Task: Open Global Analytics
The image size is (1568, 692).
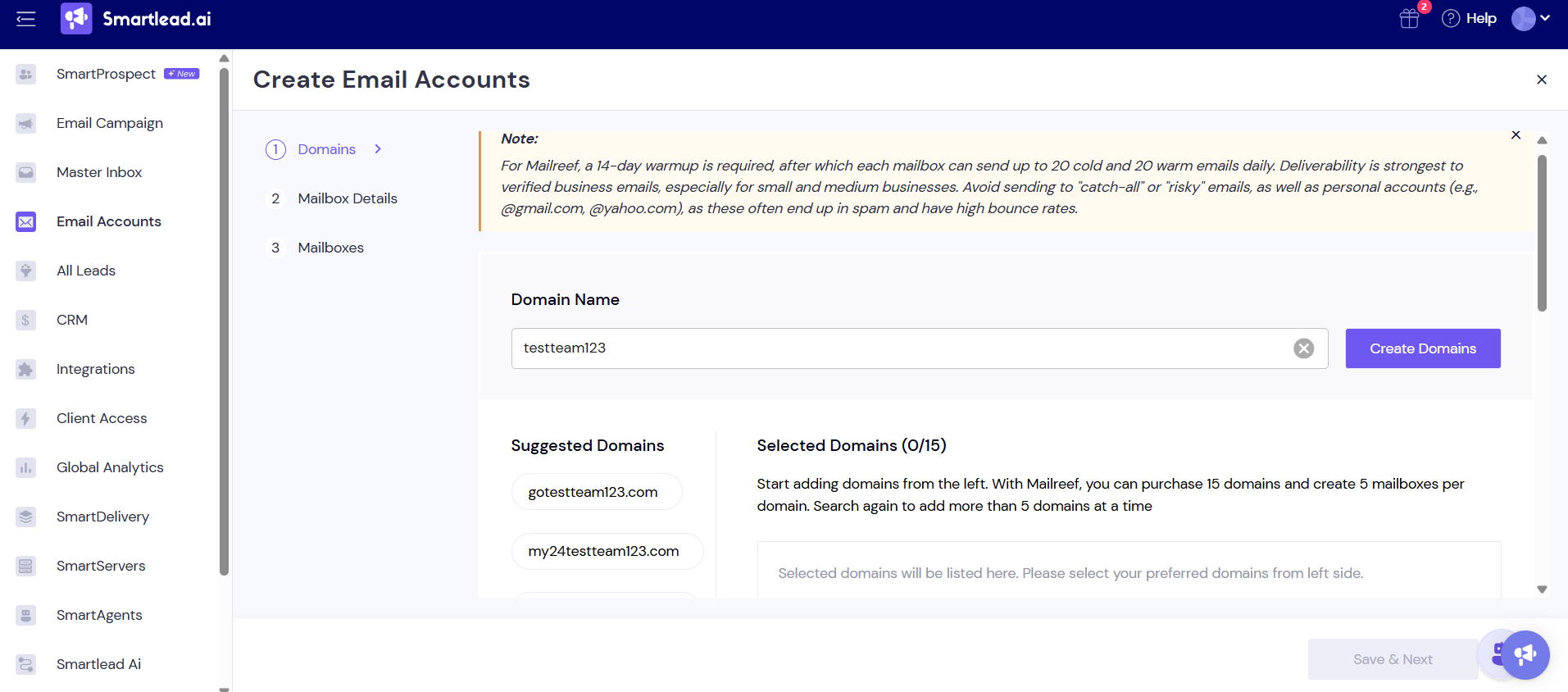Action: 110,467
